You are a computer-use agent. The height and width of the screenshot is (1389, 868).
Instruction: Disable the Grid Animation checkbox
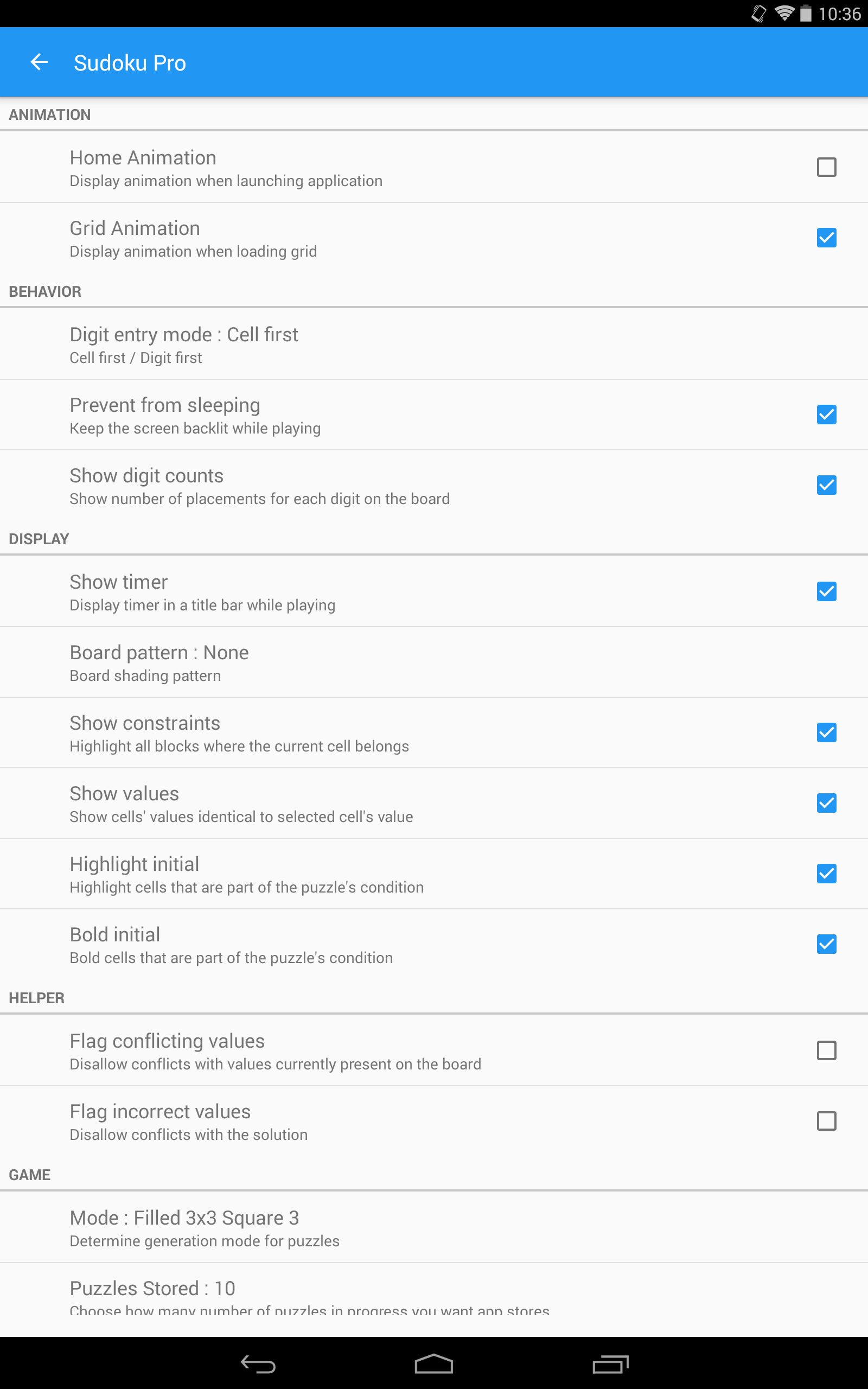826,238
